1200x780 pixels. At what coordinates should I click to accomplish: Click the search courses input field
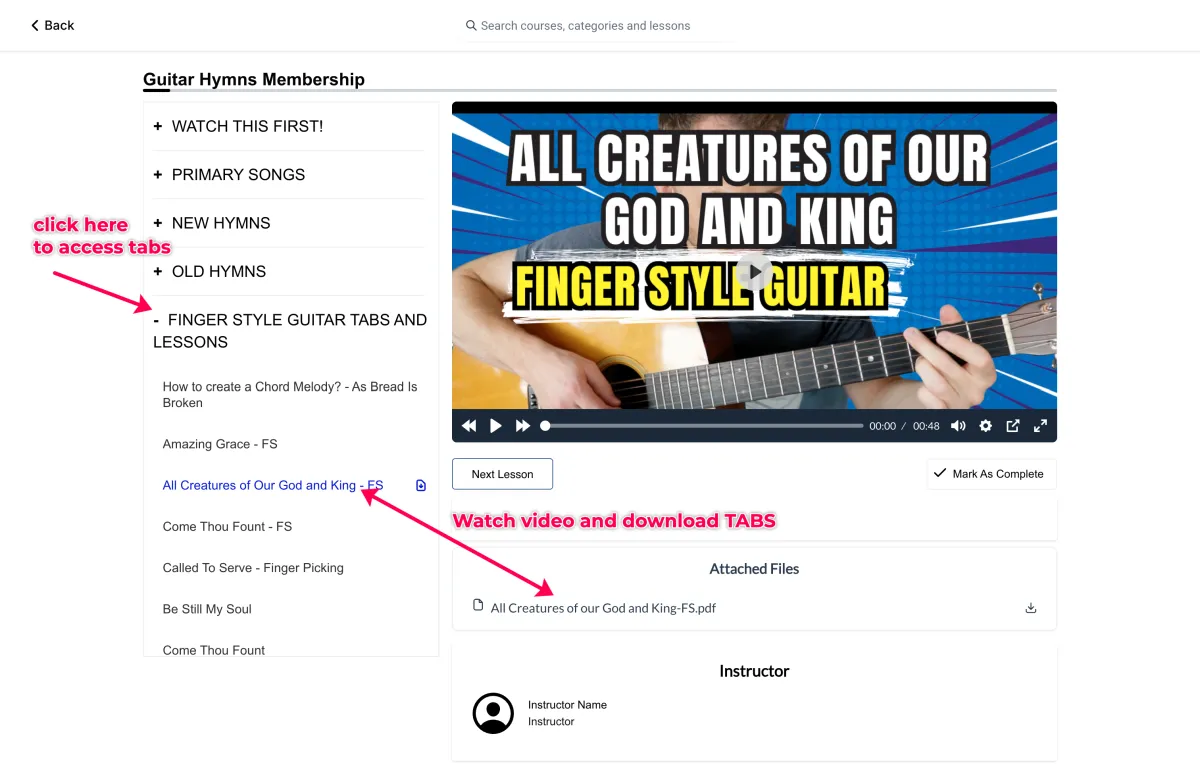[598, 26]
